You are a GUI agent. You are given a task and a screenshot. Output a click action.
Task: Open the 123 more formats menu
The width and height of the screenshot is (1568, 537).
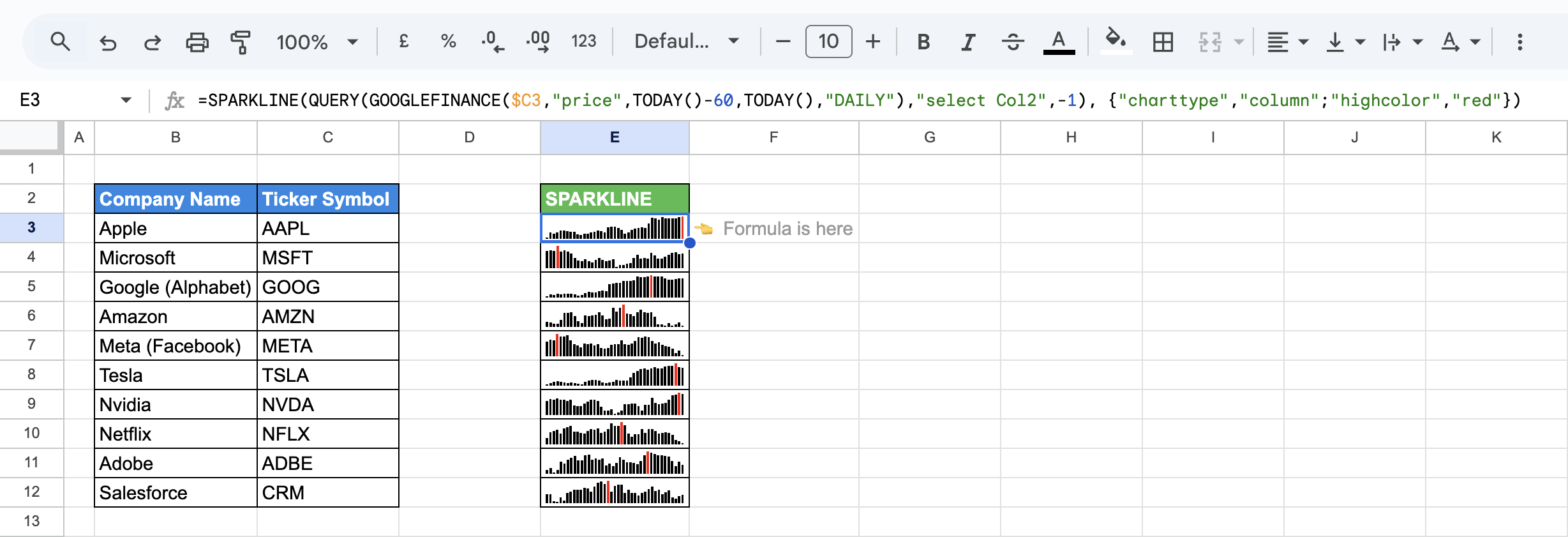pos(583,42)
